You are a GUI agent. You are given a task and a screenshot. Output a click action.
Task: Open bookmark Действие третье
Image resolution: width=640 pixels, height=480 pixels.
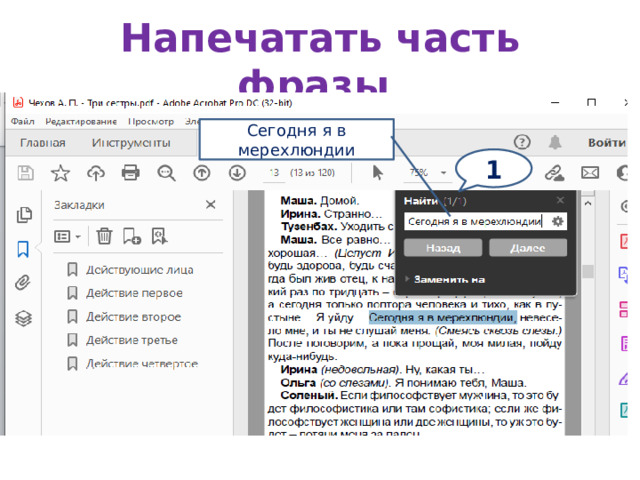[132, 340]
